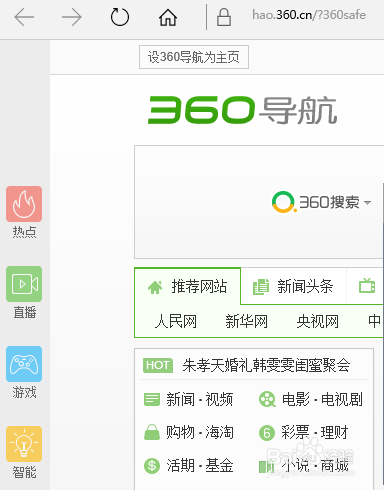384x490 pixels.
Task: Click the shopping bag icon beside 购物
Action: [152, 432]
